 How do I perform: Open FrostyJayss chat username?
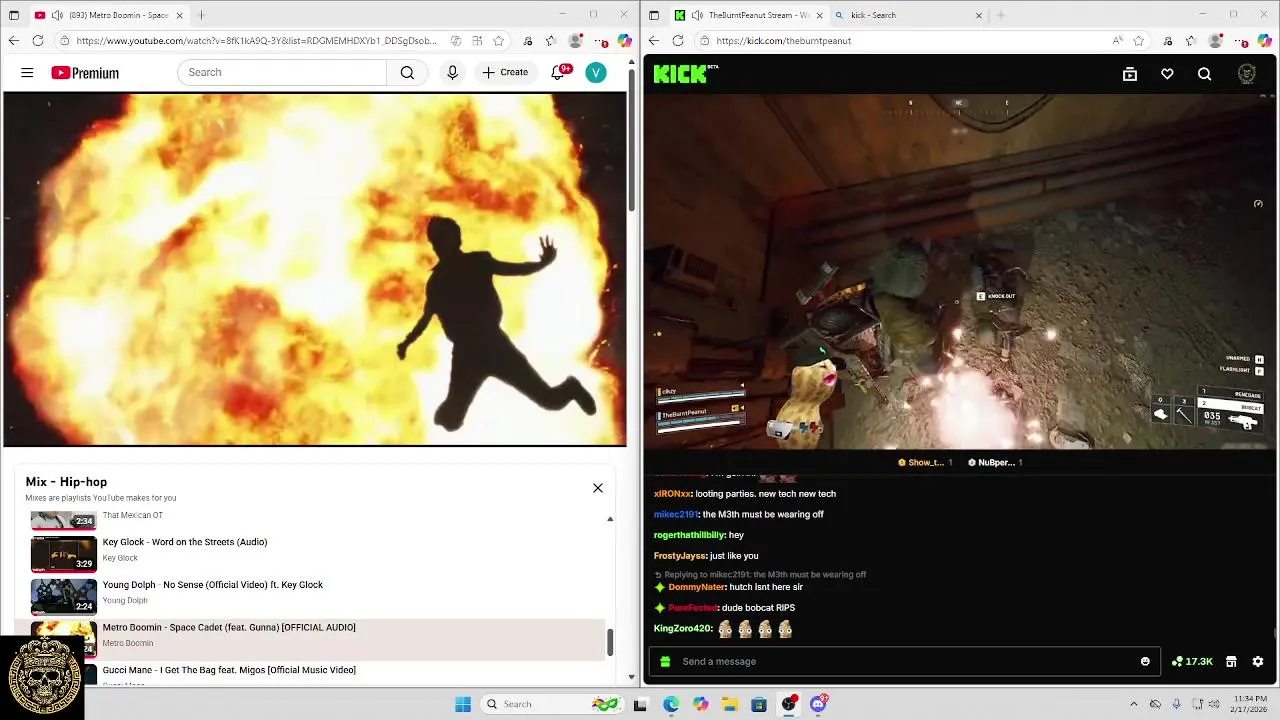pyautogui.click(x=679, y=556)
